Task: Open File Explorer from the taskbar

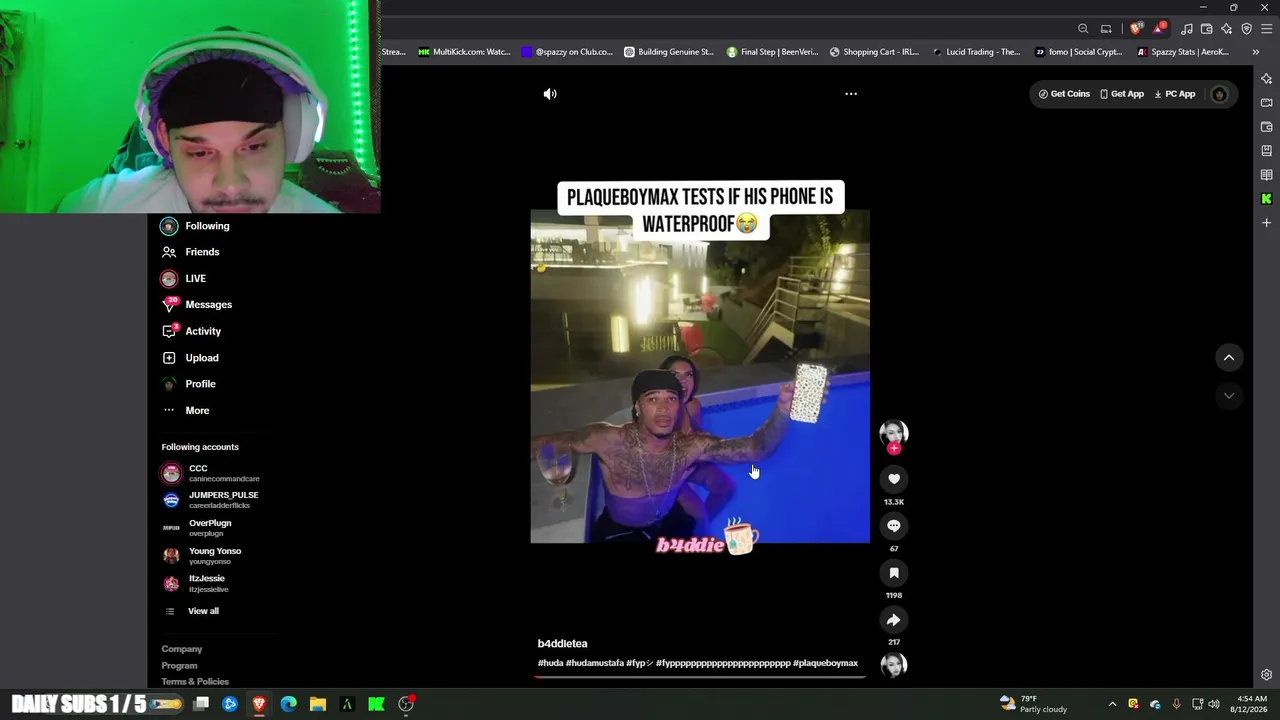Action: (318, 704)
